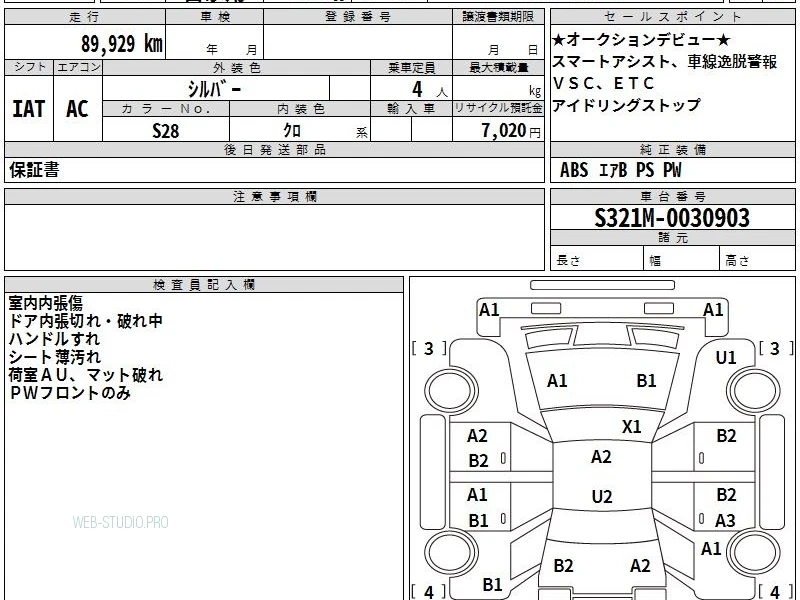Viewport: 800px width, 600px height.
Task: Click the U2 roof mark on the diagram
Action: (602, 496)
